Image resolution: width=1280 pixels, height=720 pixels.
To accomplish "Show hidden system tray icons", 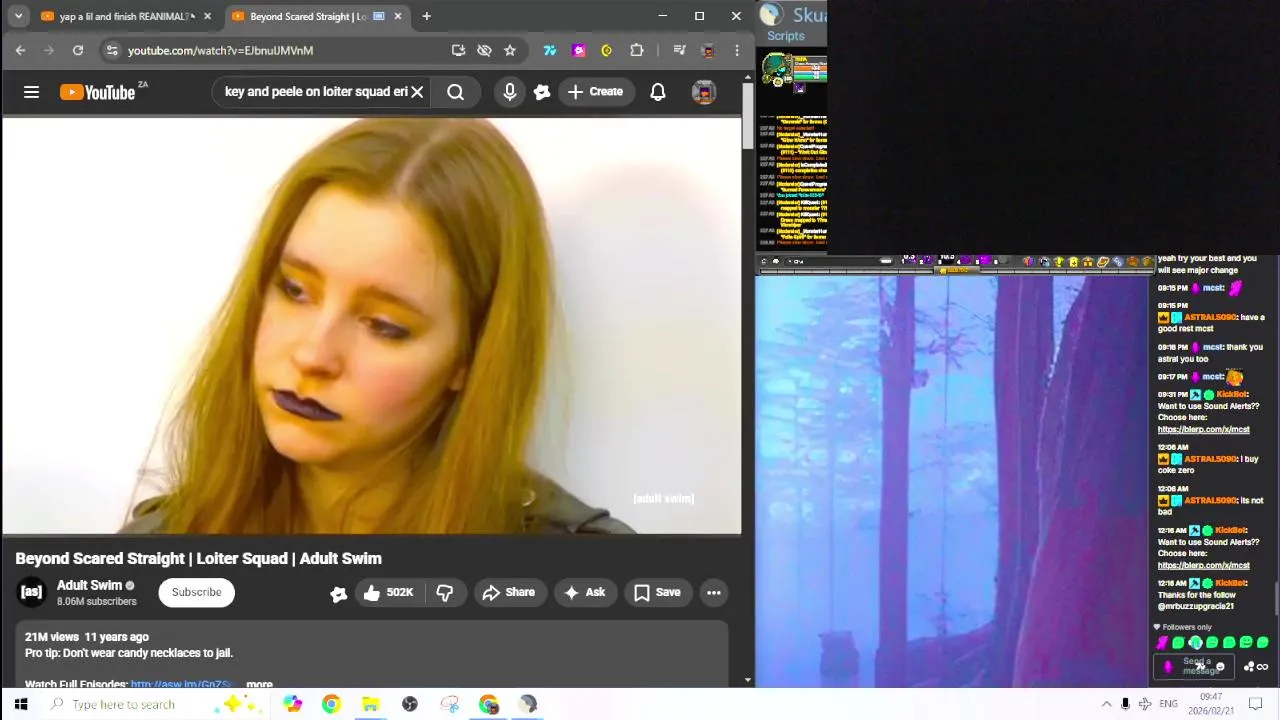I will 1106,704.
